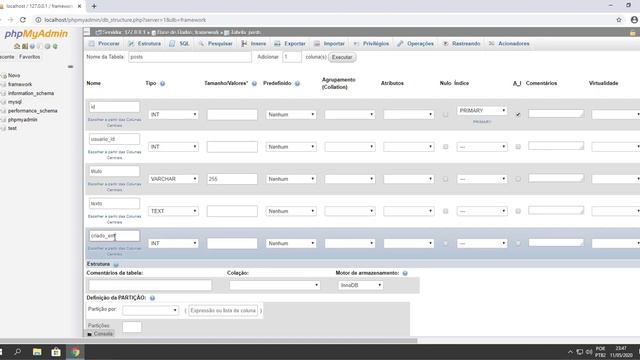640x360 pixels.
Task: Open the Pesquisar tab
Action: point(215,44)
